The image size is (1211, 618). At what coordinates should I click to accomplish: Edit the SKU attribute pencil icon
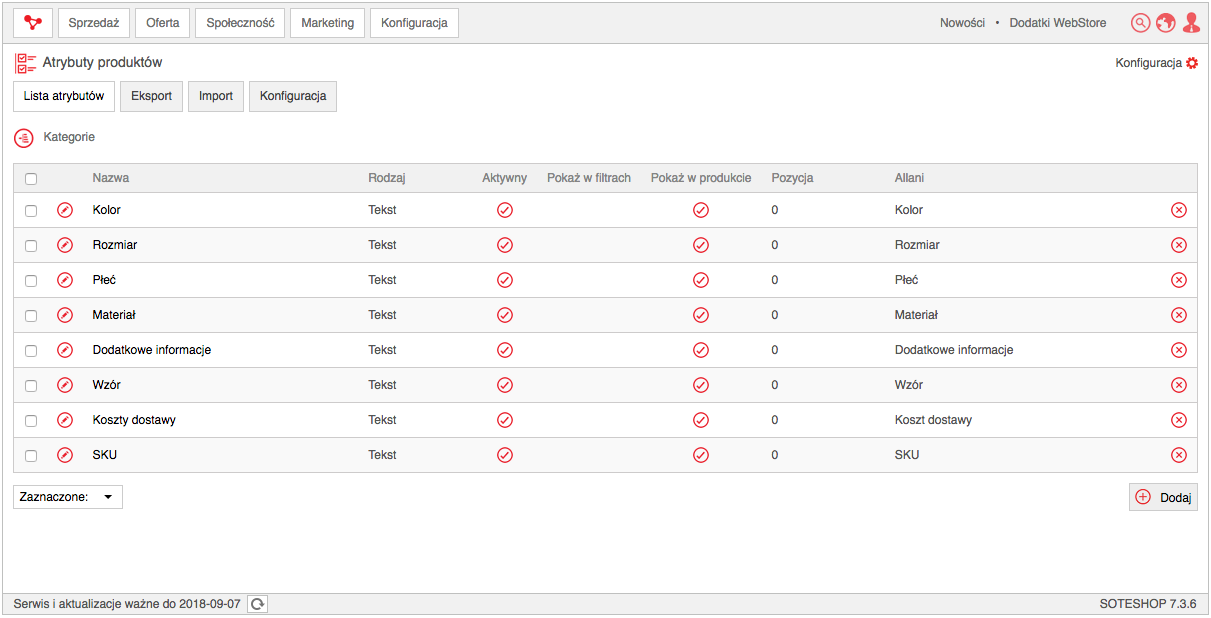65,455
